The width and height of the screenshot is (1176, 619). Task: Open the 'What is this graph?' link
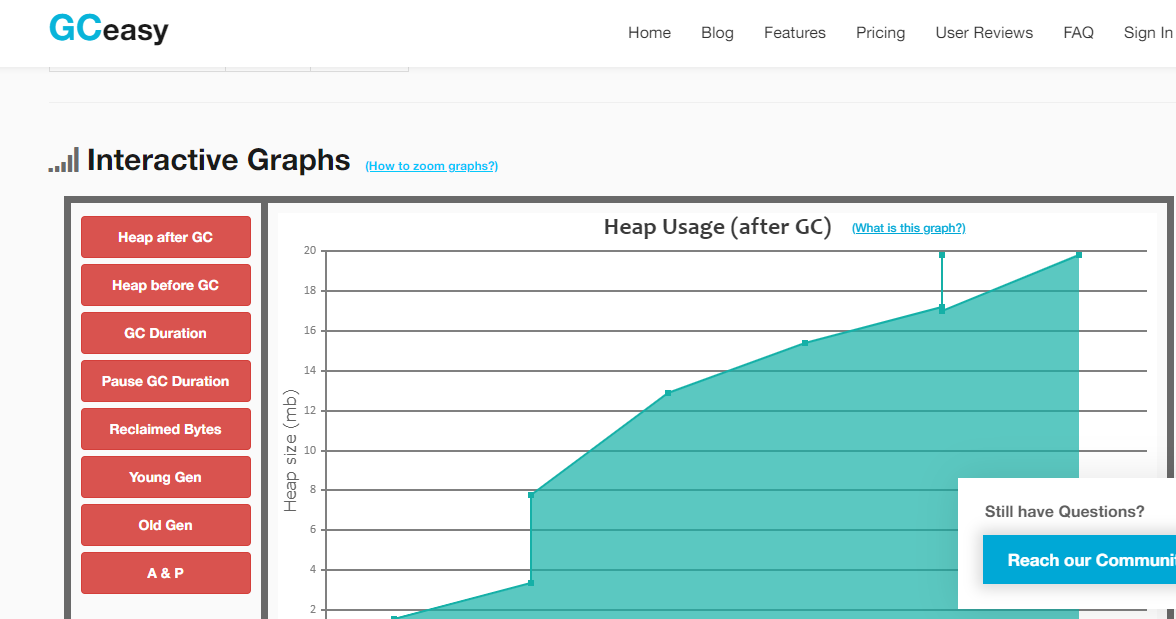pos(908,228)
